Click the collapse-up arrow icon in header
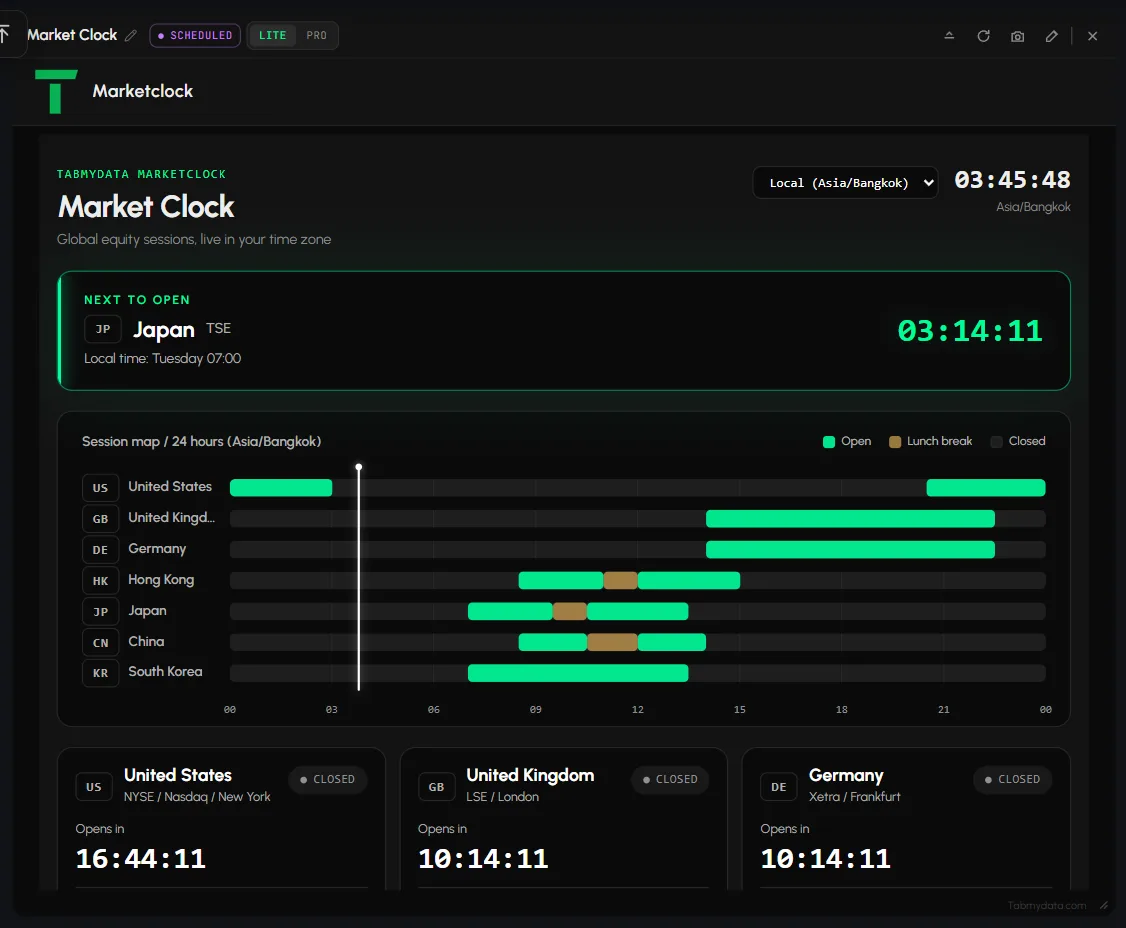This screenshot has height=928, width=1126. (x=949, y=35)
